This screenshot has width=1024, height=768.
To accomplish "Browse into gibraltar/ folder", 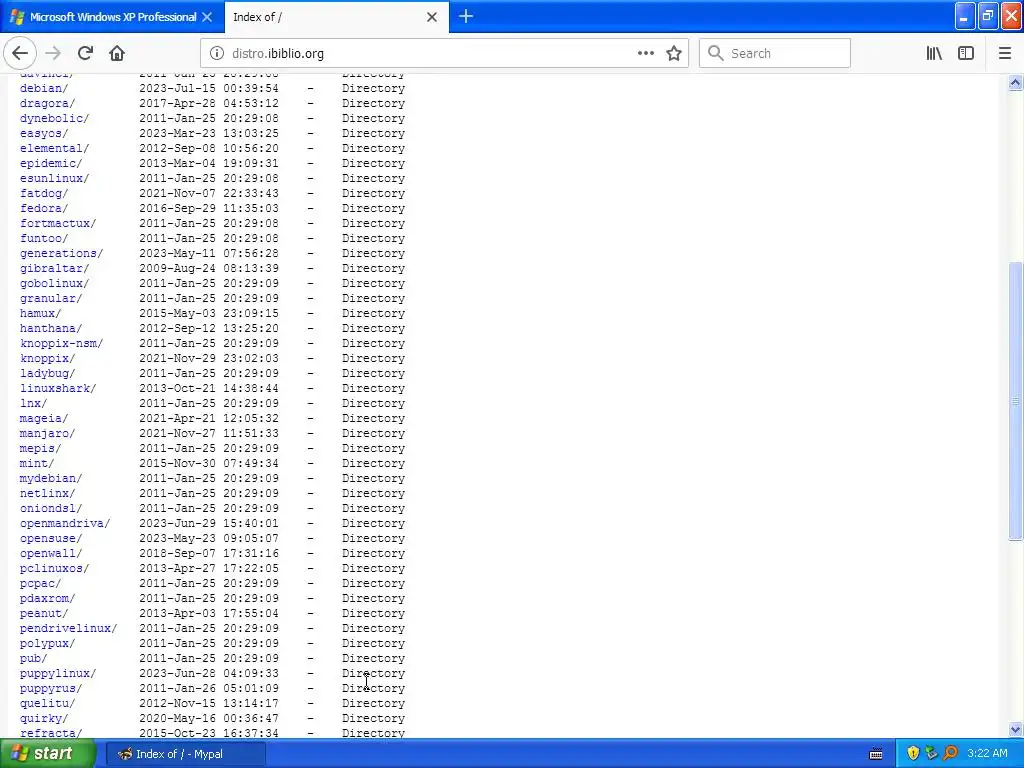I will pos(54,268).
